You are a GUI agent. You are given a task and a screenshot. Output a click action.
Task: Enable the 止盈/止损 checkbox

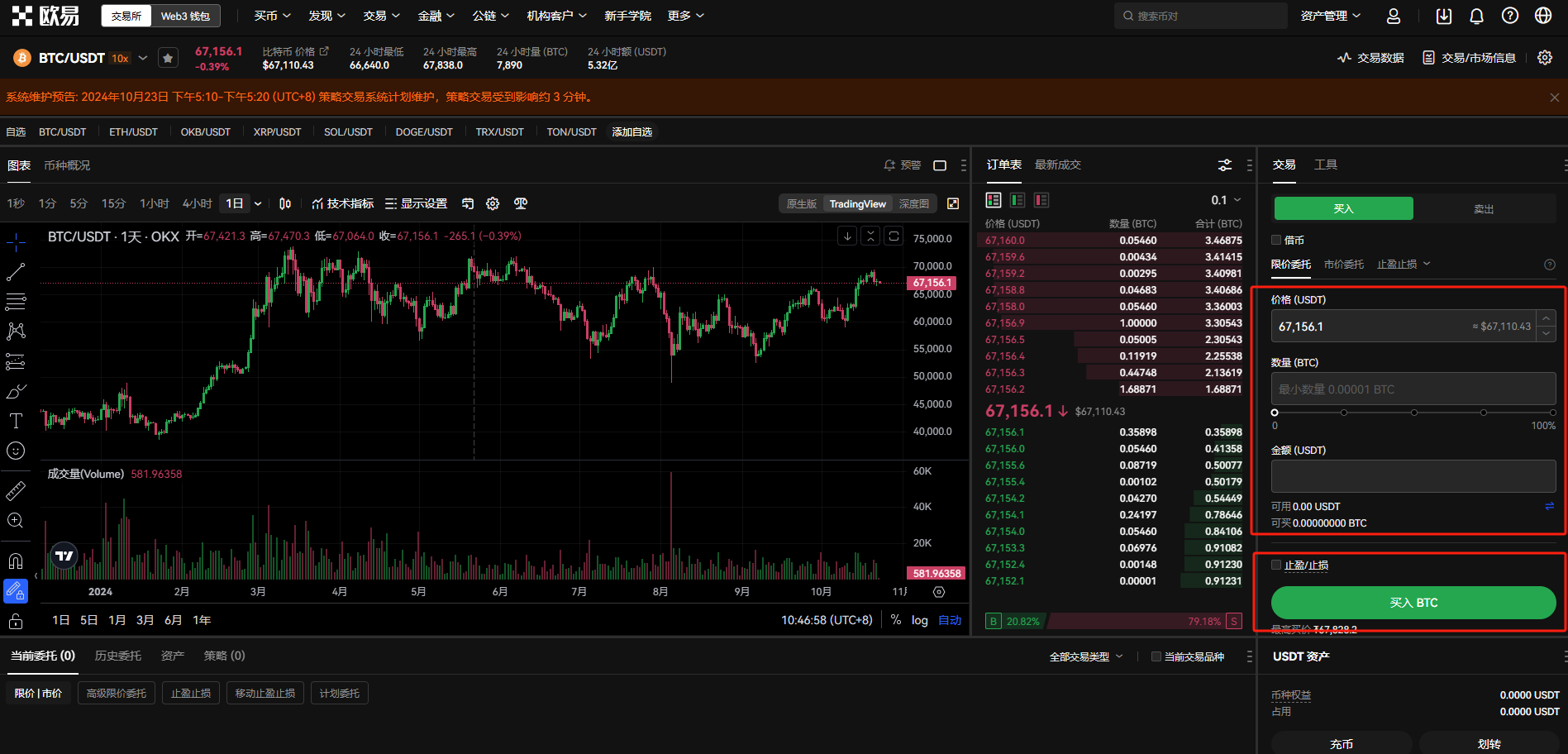(1276, 565)
